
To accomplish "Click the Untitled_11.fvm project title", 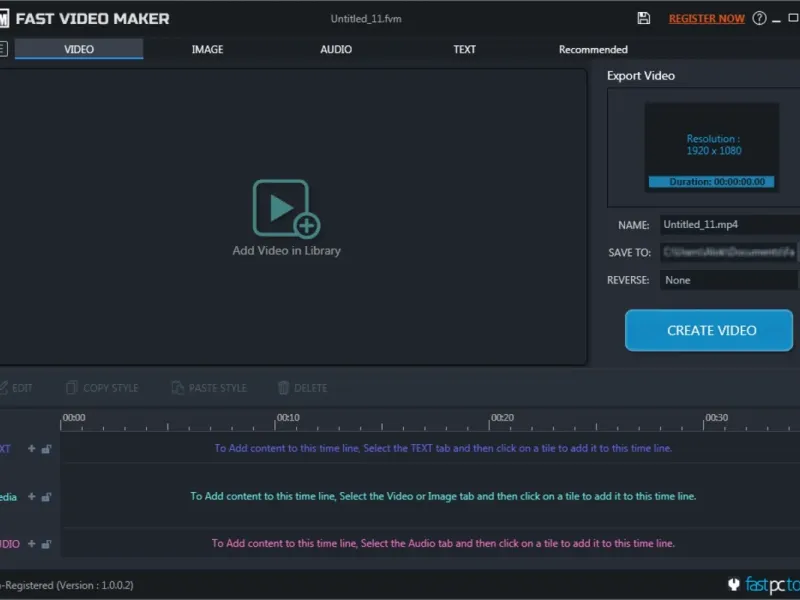I will 366,19.
